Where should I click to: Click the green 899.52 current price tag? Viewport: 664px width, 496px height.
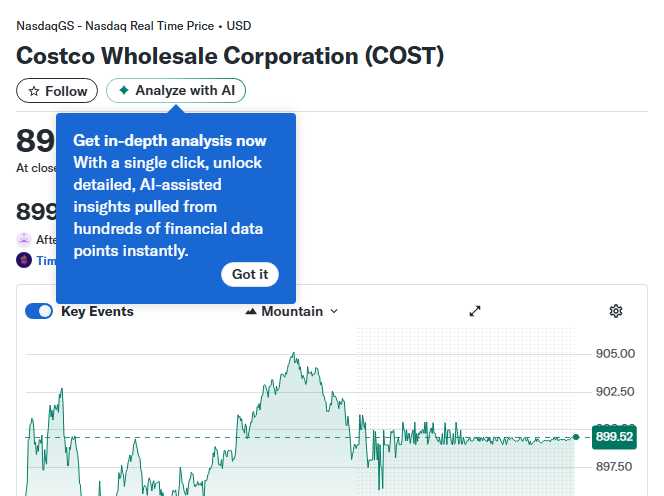pos(614,437)
